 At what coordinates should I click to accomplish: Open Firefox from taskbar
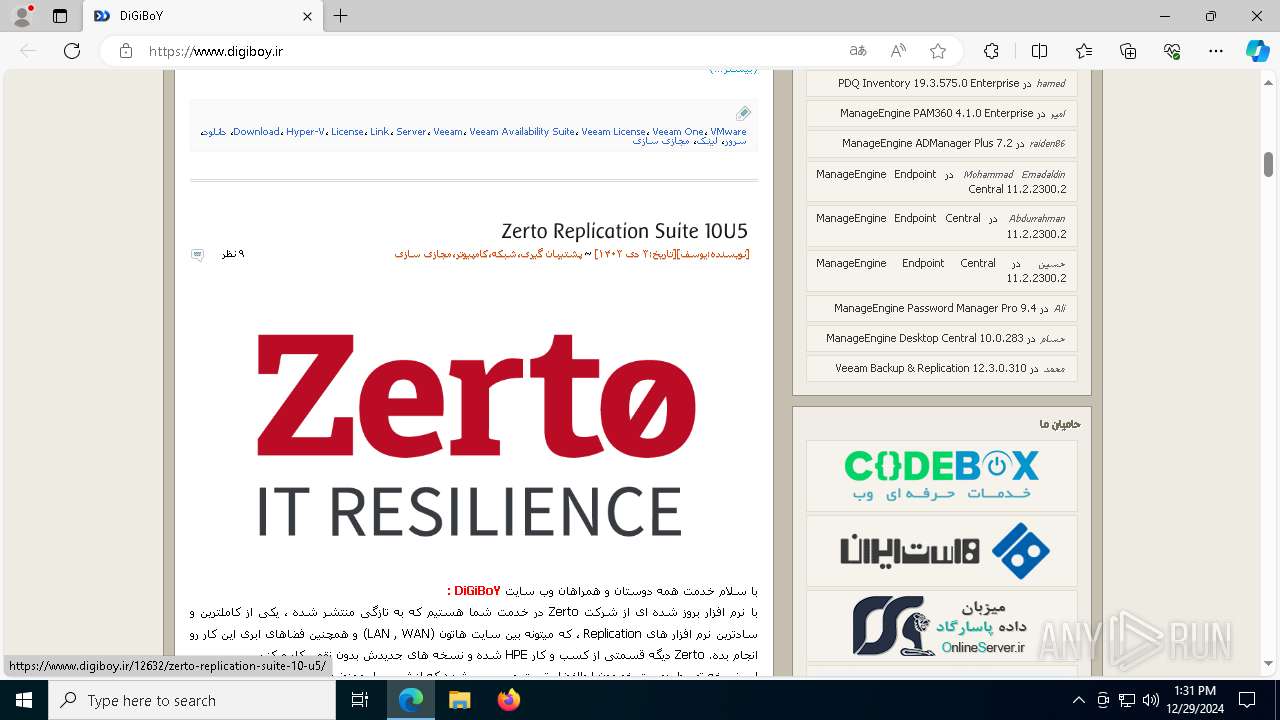508,700
